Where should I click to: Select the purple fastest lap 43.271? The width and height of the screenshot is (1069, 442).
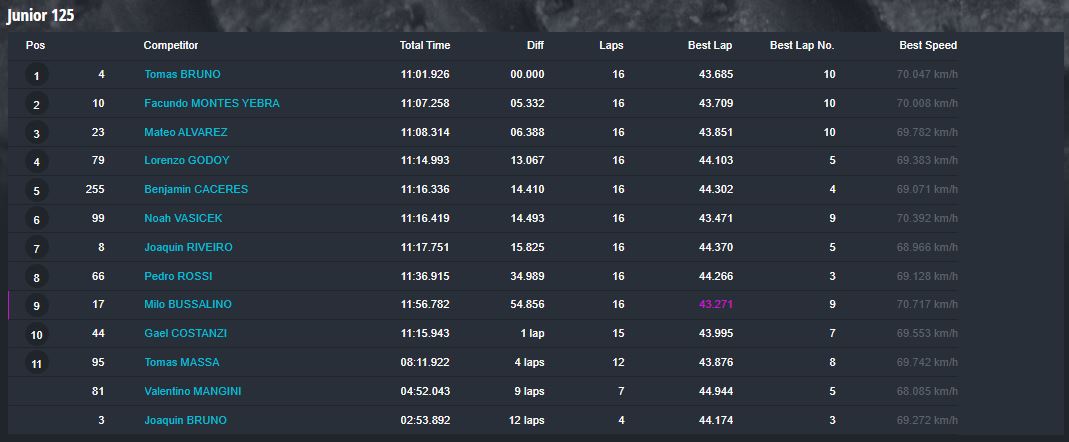(x=716, y=305)
